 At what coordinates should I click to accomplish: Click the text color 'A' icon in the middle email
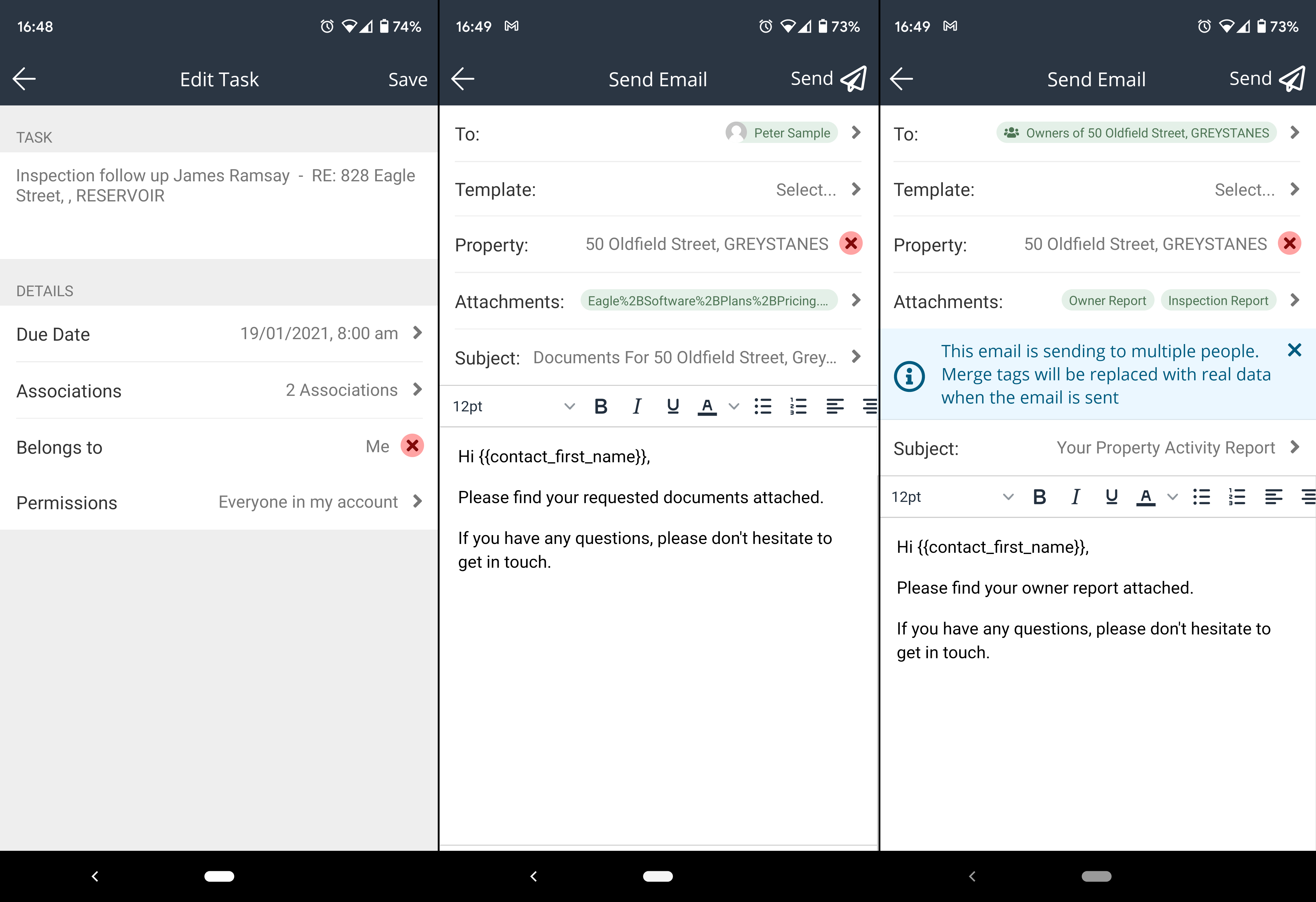[x=707, y=406]
